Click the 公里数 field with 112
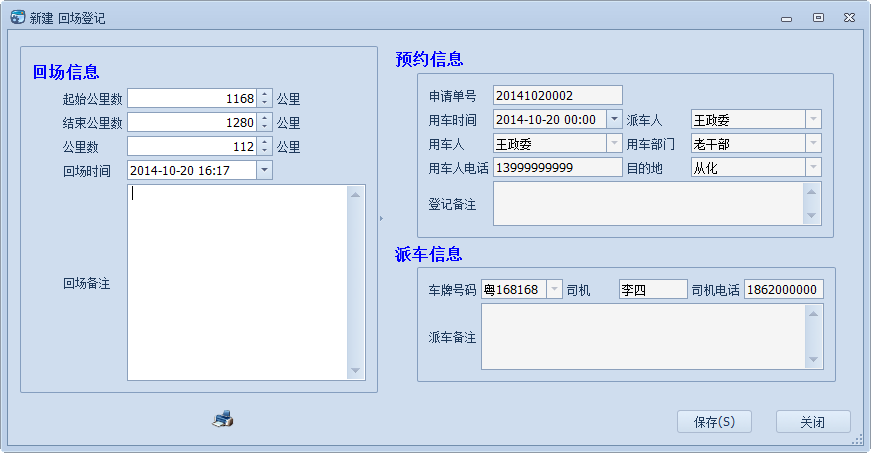Viewport: 871px width, 453px height. (192, 147)
